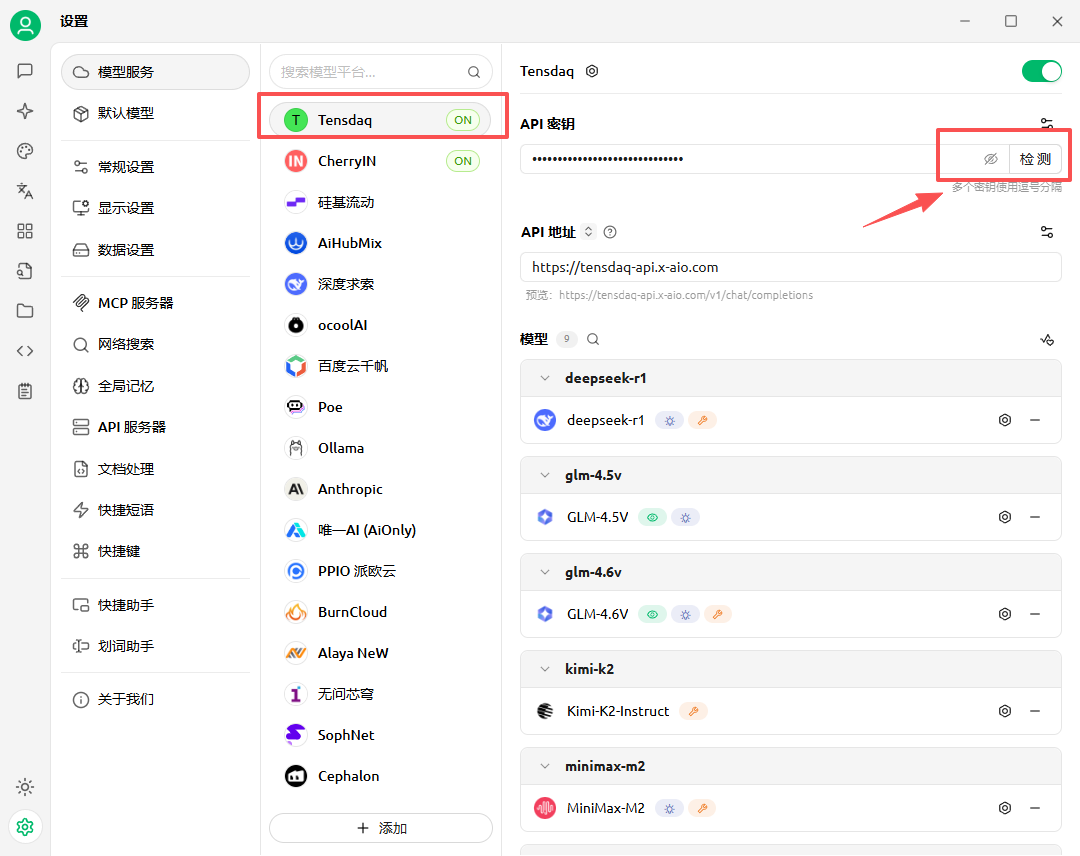The image size is (1080, 856).
Task: Open the mini apps grid sidebar icon
Action: (x=25, y=231)
